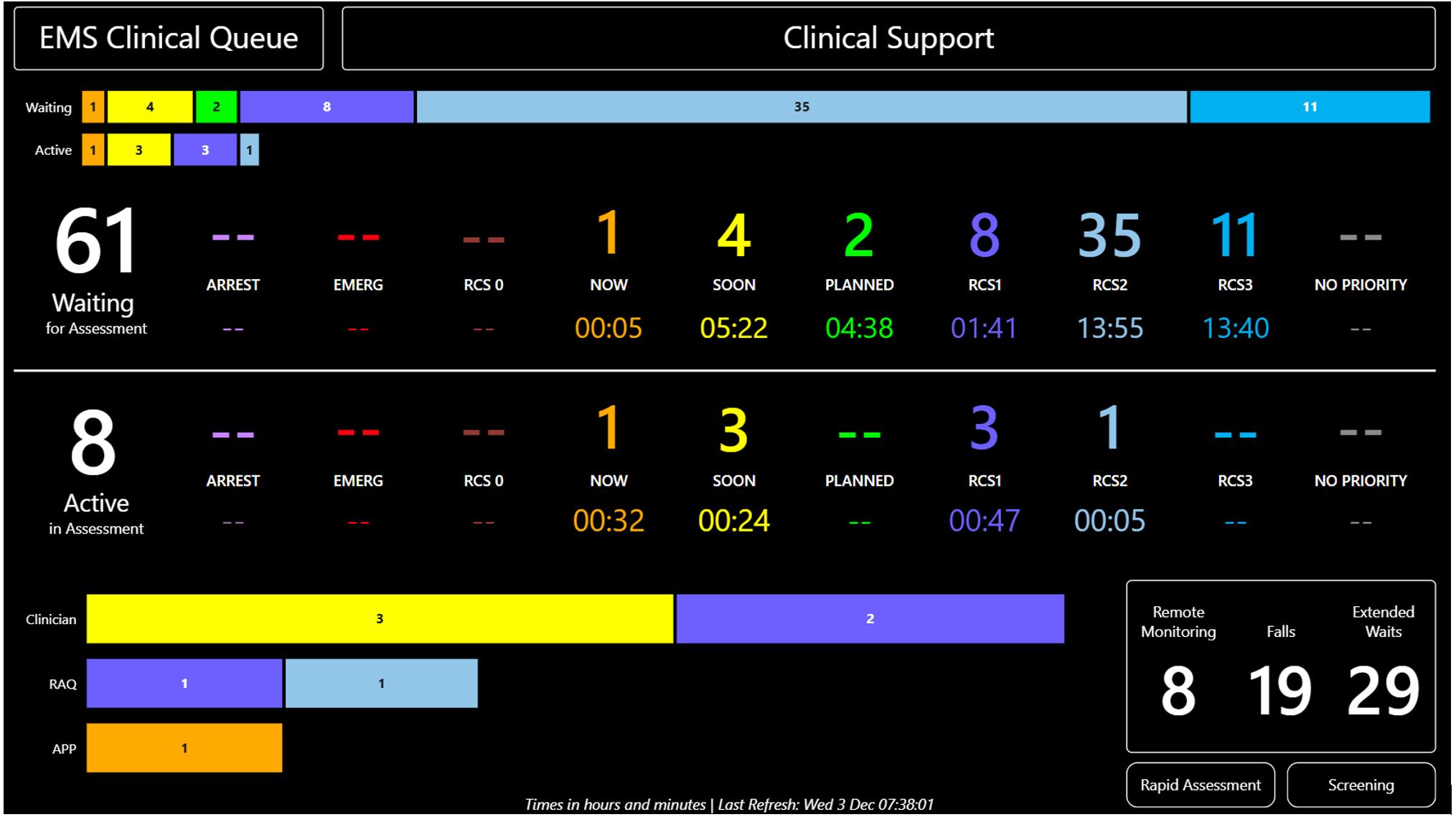Select the orange NOW segment in Waiting bar

tap(93, 106)
